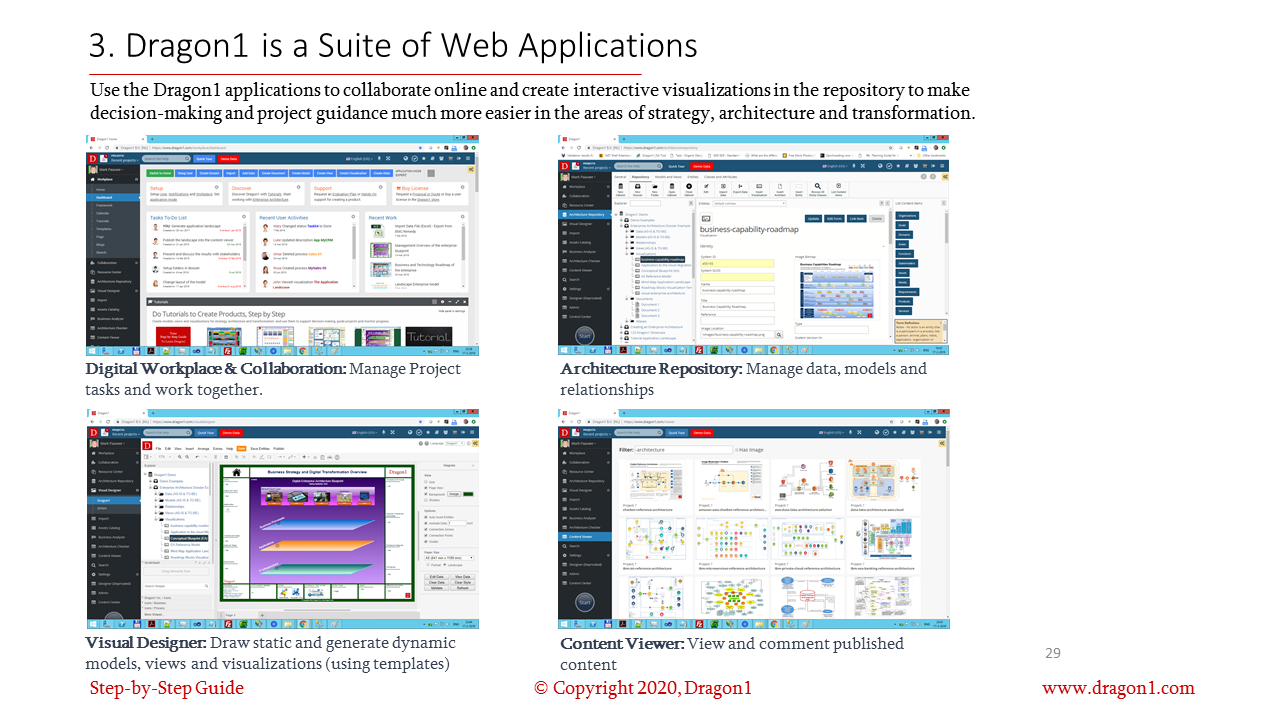1280x720 pixels.
Task: Expand the Visualizations folder in Visual Designer explorer
Action: point(158,519)
